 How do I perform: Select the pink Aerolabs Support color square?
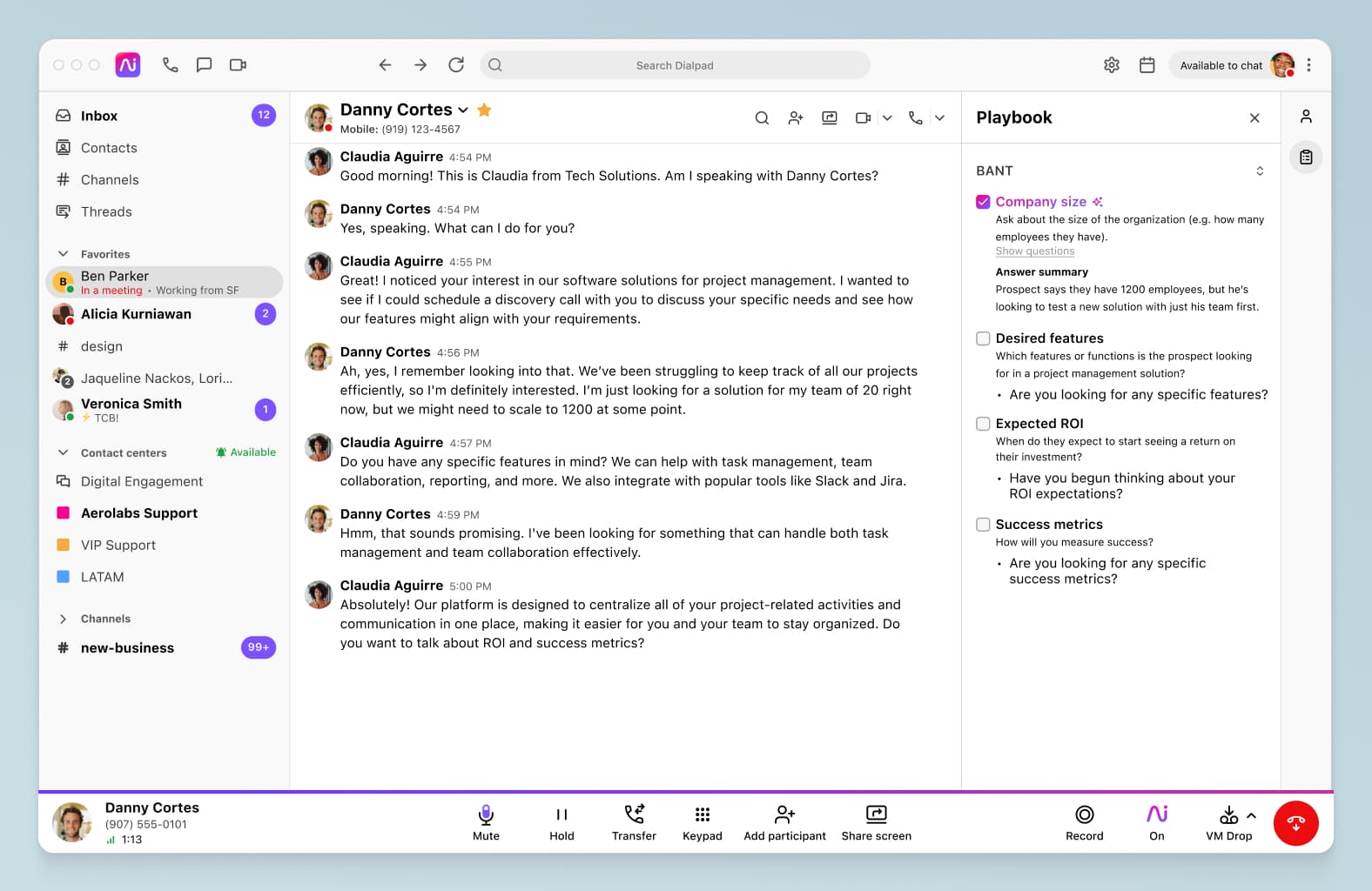63,513
